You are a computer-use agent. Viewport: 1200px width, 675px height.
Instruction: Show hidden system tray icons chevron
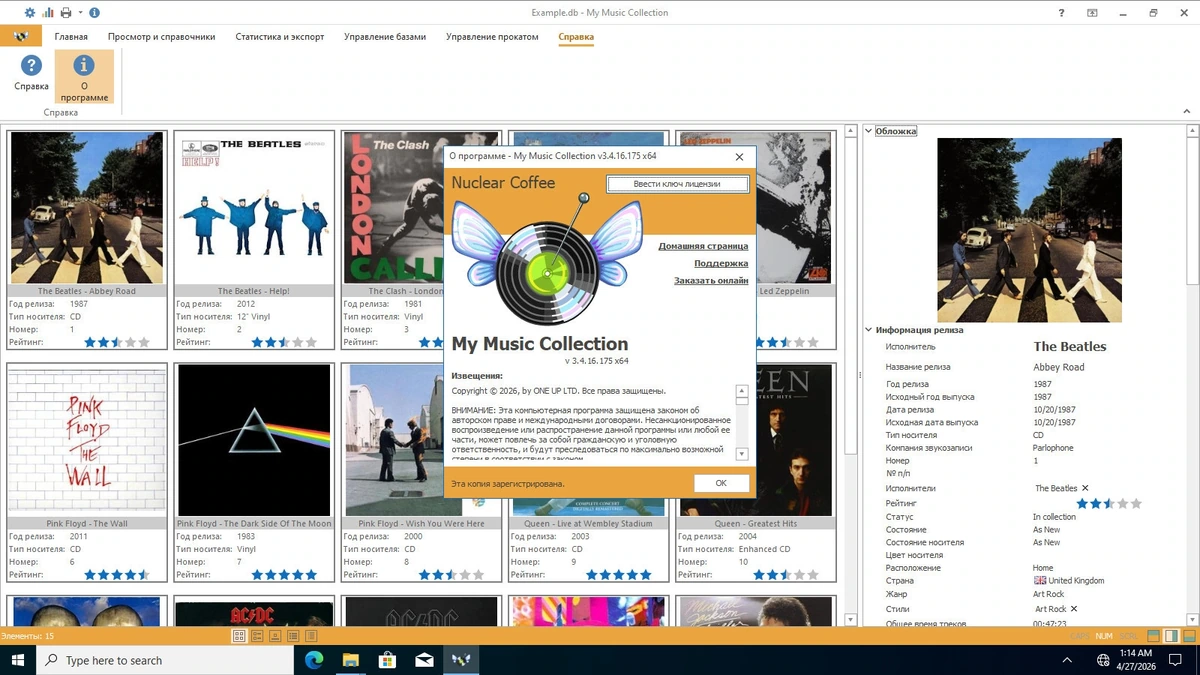[x=1067, y=660]
